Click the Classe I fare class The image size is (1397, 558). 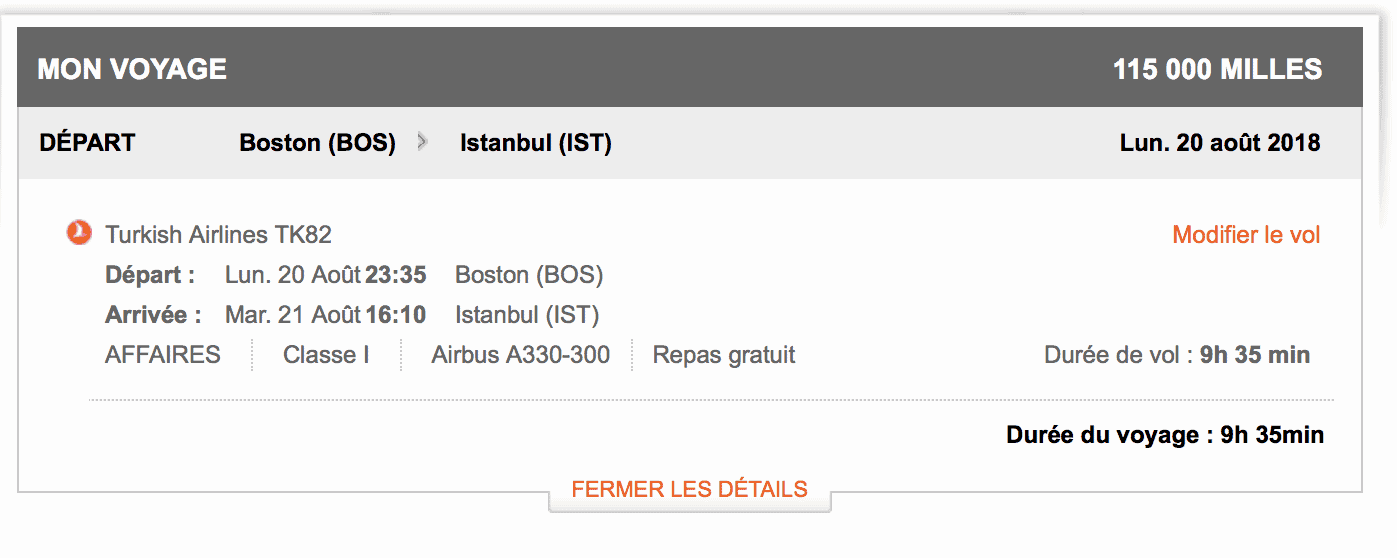tap(326, 355)
